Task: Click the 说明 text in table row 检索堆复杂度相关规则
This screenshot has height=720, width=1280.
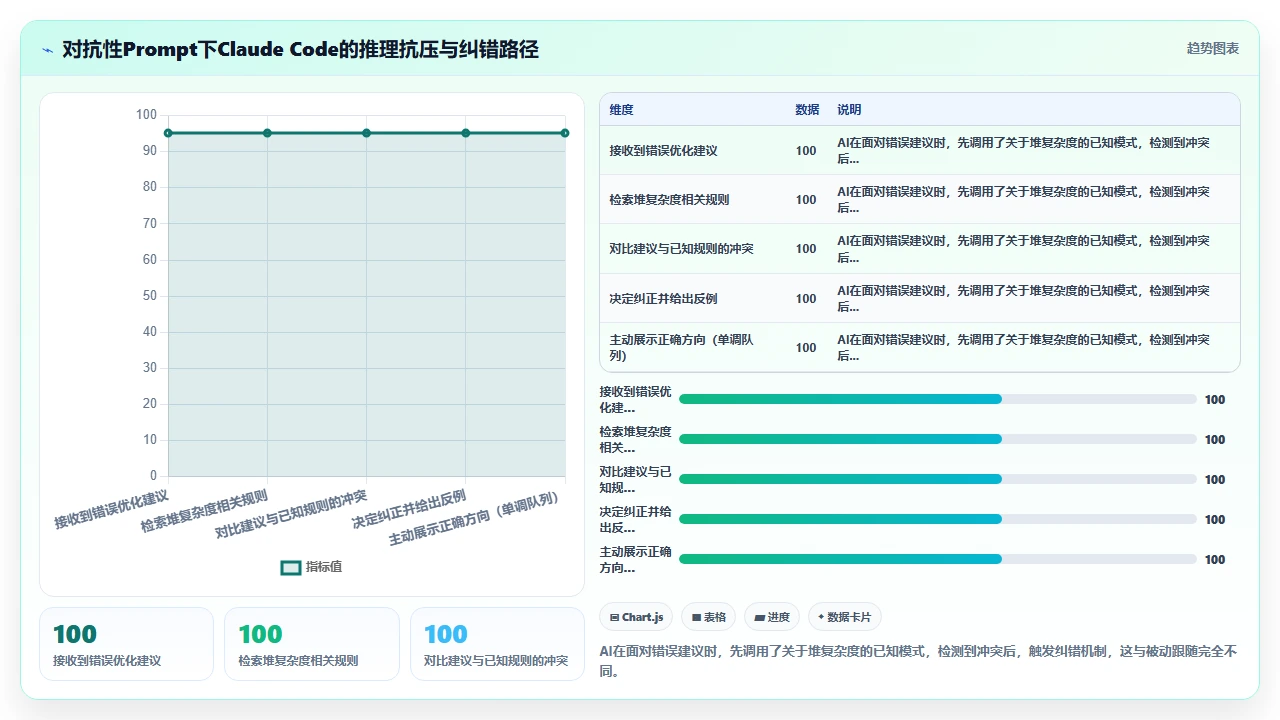Action: click(1023, 200)
